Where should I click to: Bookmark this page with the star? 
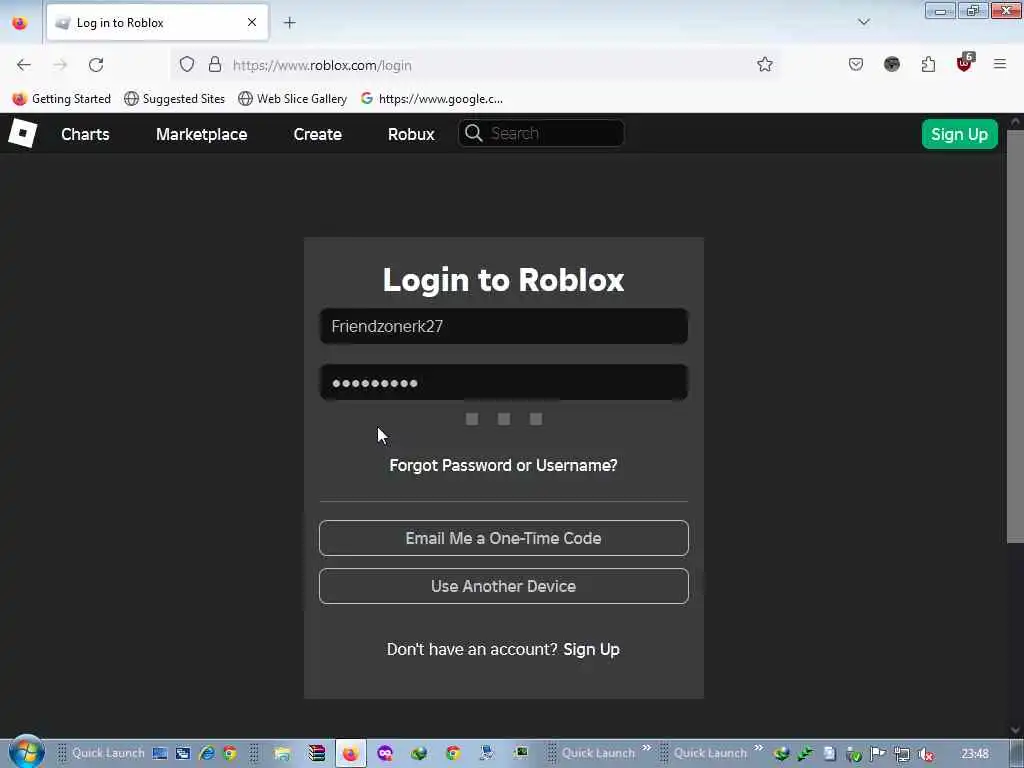[x=765, y=64]
